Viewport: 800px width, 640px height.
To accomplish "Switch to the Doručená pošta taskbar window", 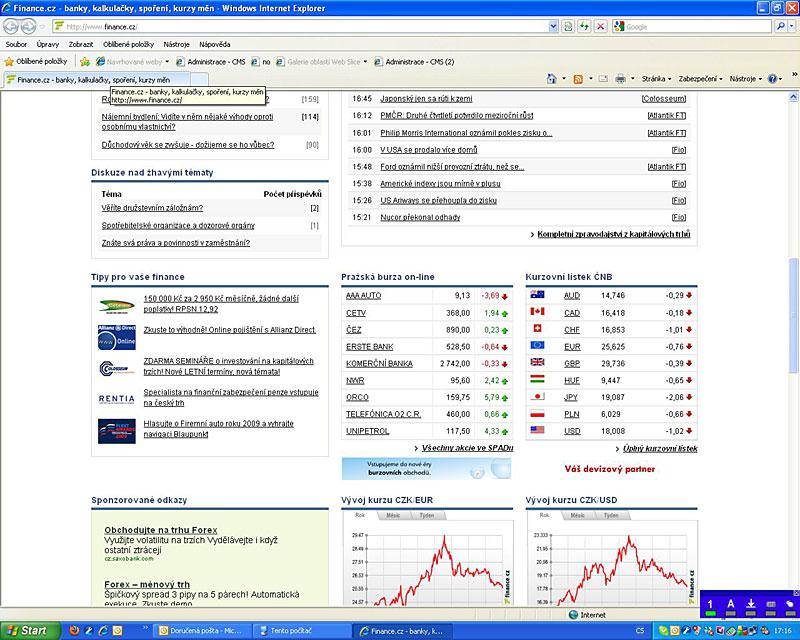I will tap(202, 631).
